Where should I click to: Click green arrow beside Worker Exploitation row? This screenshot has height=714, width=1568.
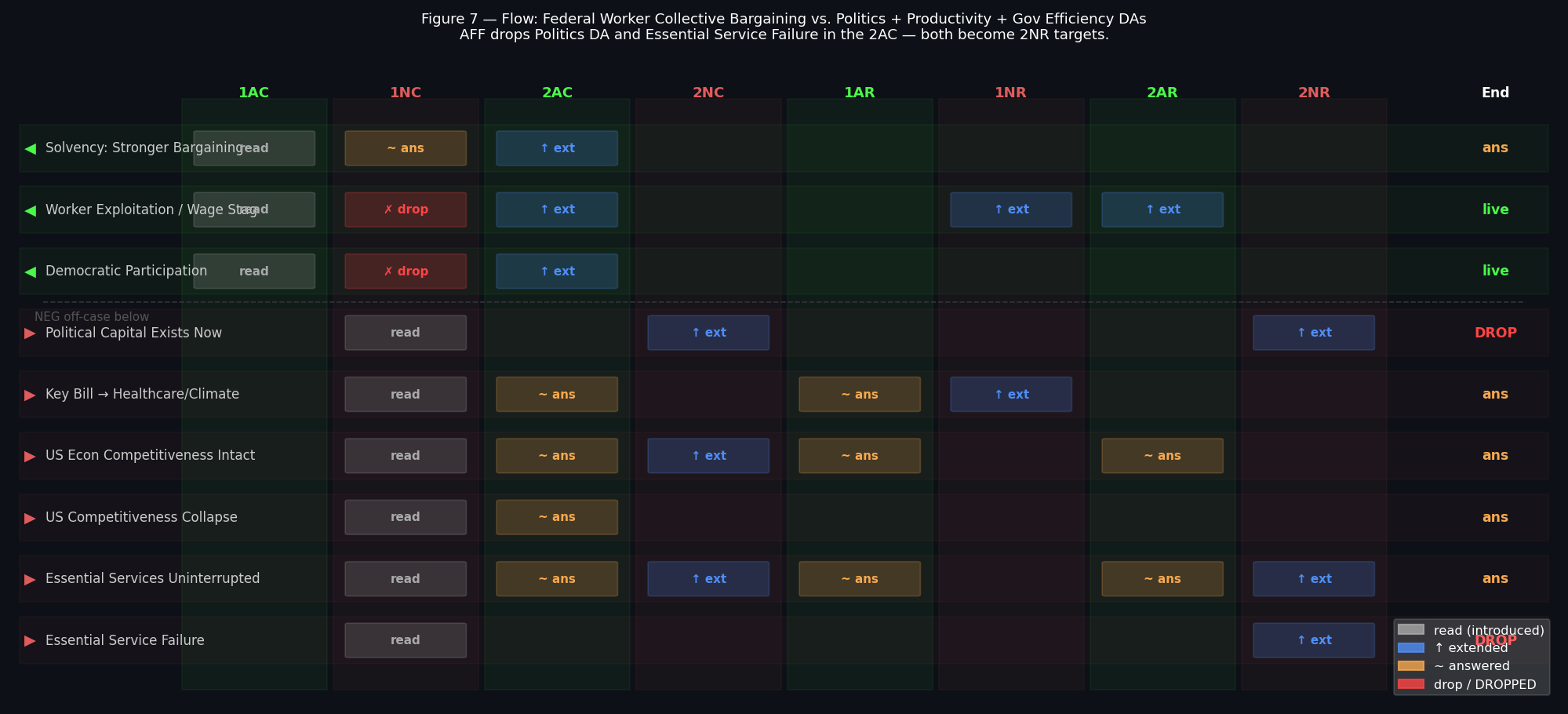click(31, 210)
